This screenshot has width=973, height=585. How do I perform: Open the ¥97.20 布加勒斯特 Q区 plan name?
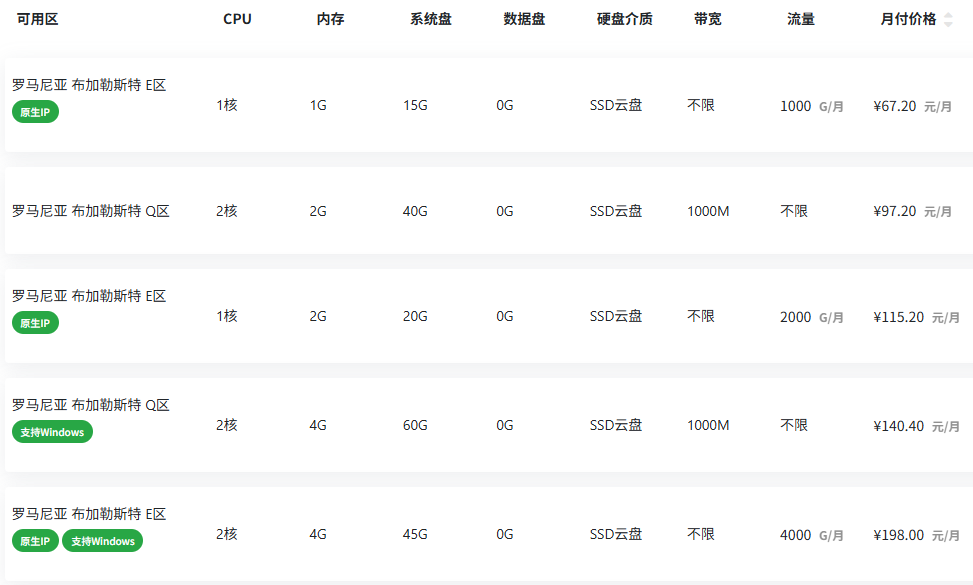coord(91,211)
